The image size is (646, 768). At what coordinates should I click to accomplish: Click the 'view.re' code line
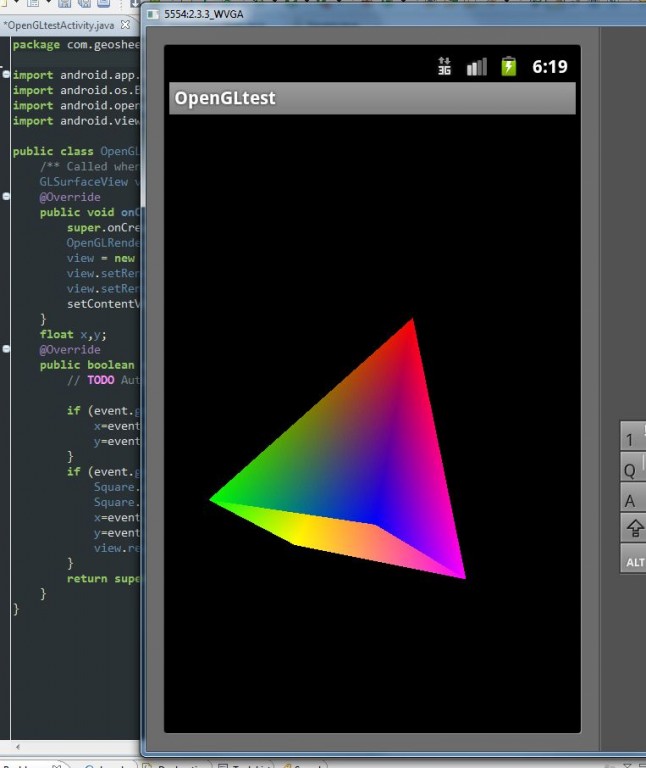[117, 548]
